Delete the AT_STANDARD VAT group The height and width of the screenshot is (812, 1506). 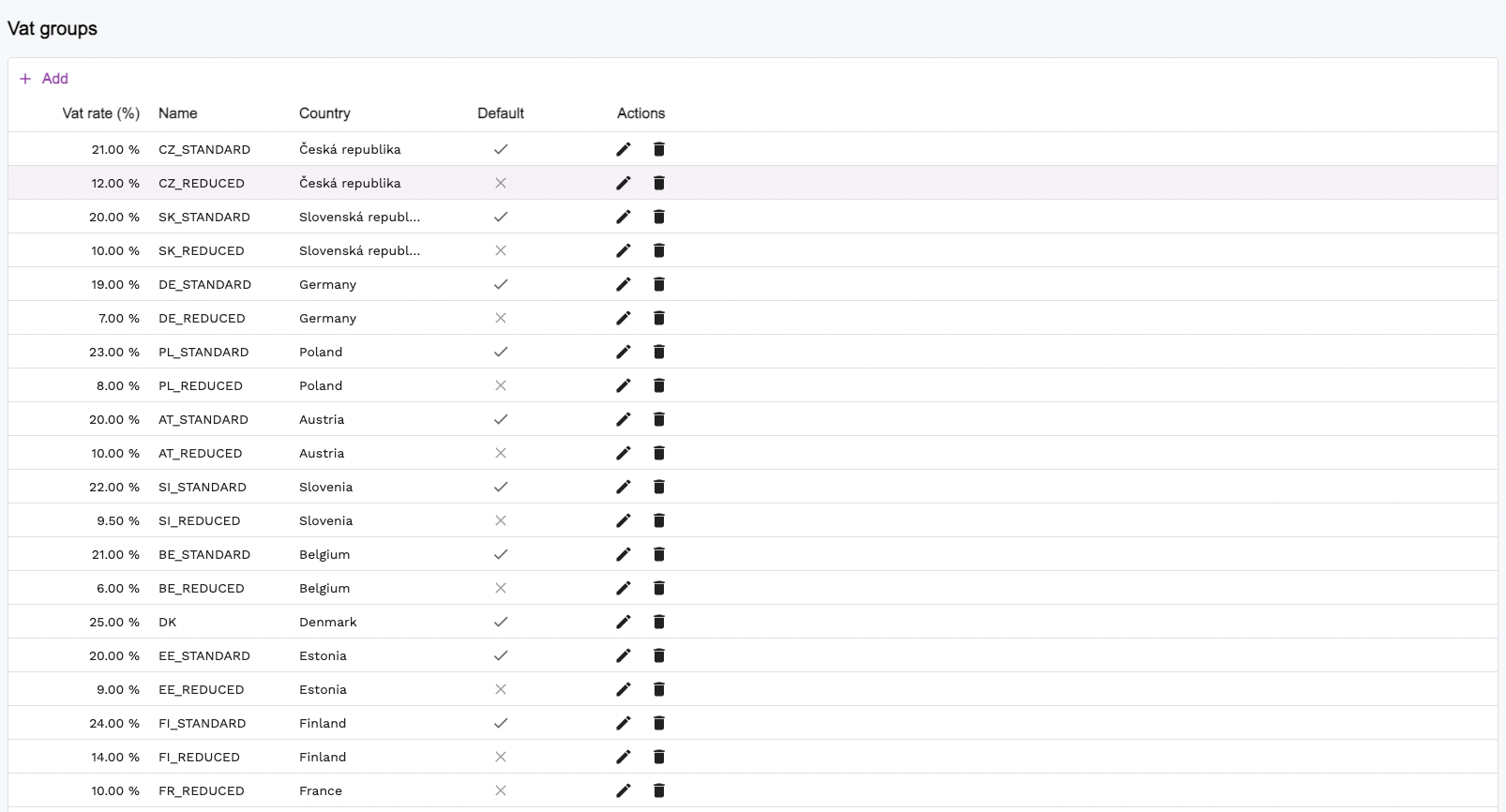[659, 419]
